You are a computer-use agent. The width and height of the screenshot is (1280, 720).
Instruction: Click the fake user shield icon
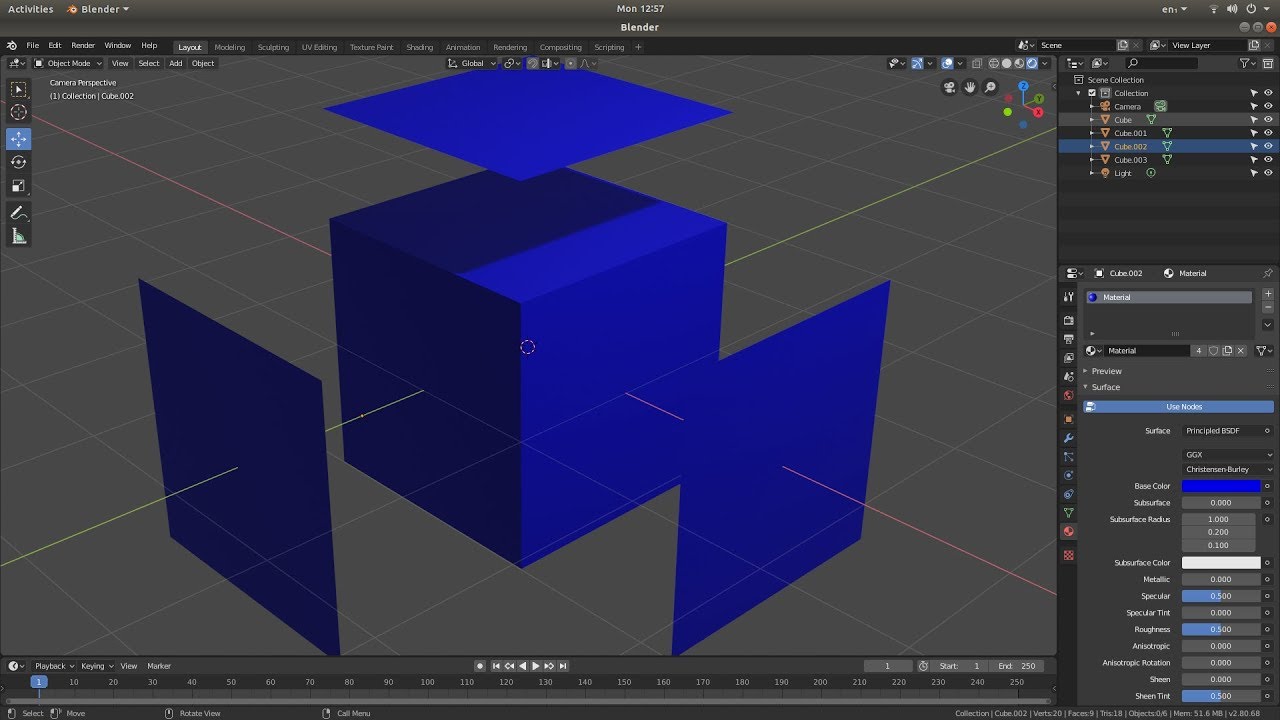(x=1214, y=351)
